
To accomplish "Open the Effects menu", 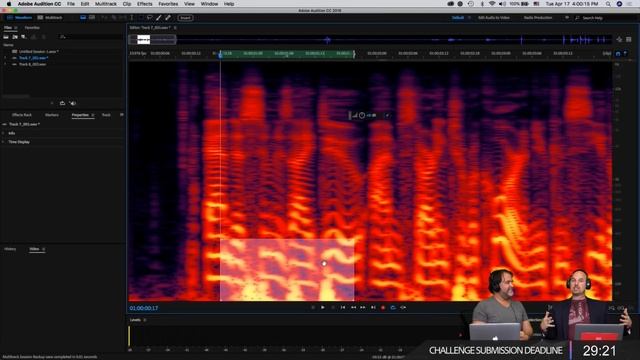I will [144, 4].
